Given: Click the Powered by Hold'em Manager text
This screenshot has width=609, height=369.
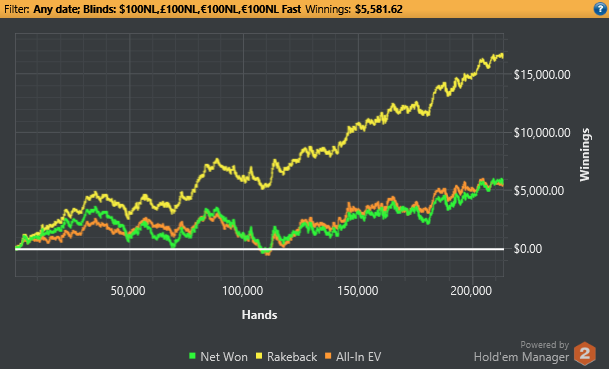Looking at the screenshot, I should point(521,351).
